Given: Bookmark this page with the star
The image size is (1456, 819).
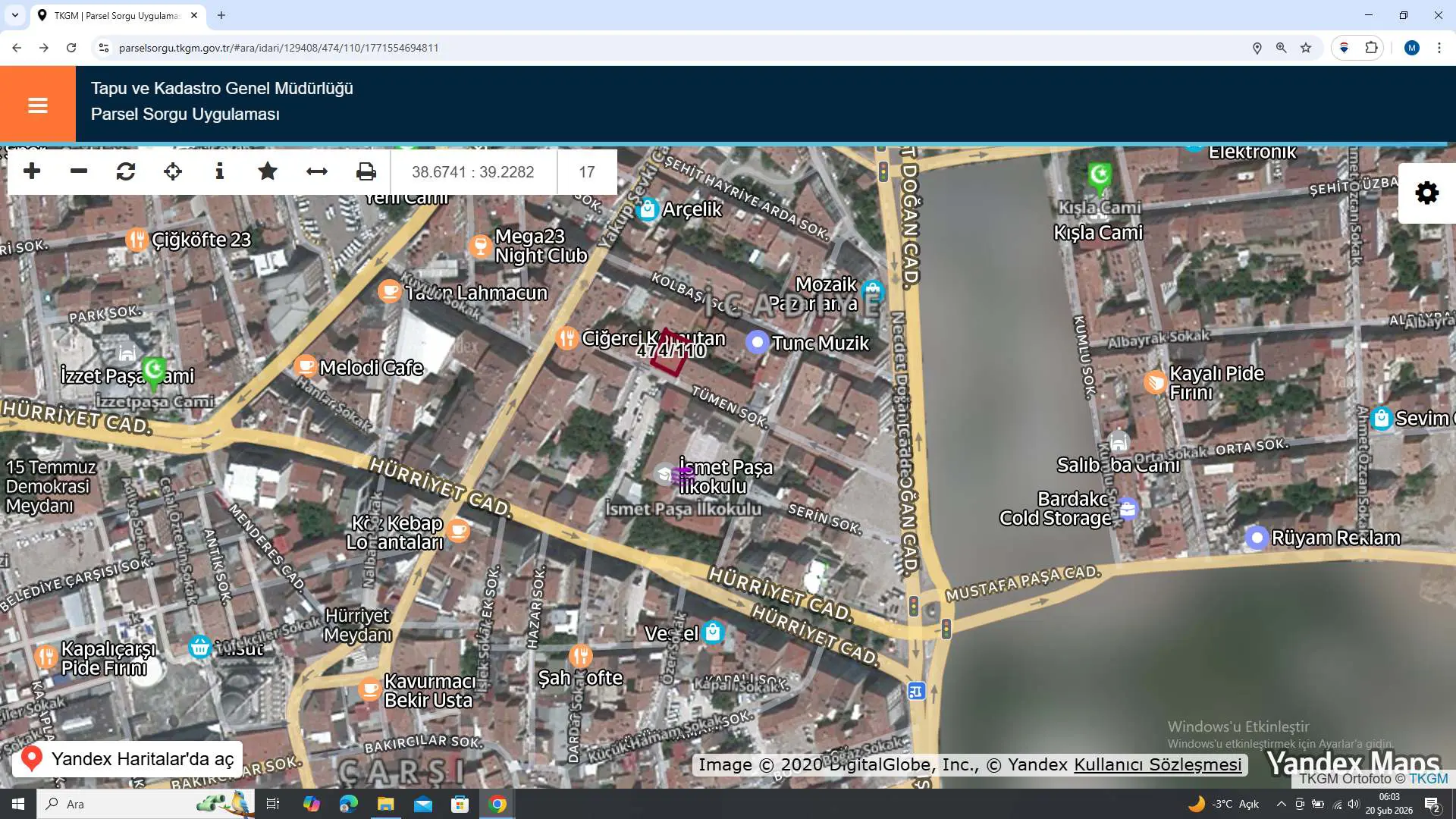Looking at the screenshot, I should pos(1306,48).
